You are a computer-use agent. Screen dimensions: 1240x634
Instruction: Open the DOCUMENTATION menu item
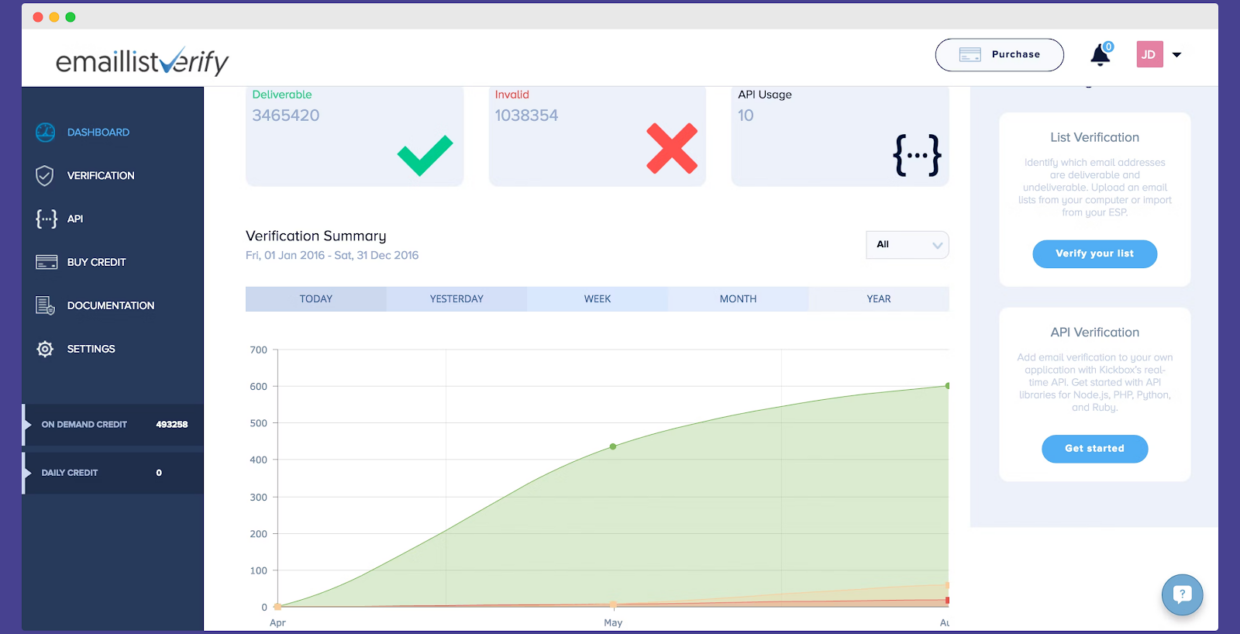[111, 305]
